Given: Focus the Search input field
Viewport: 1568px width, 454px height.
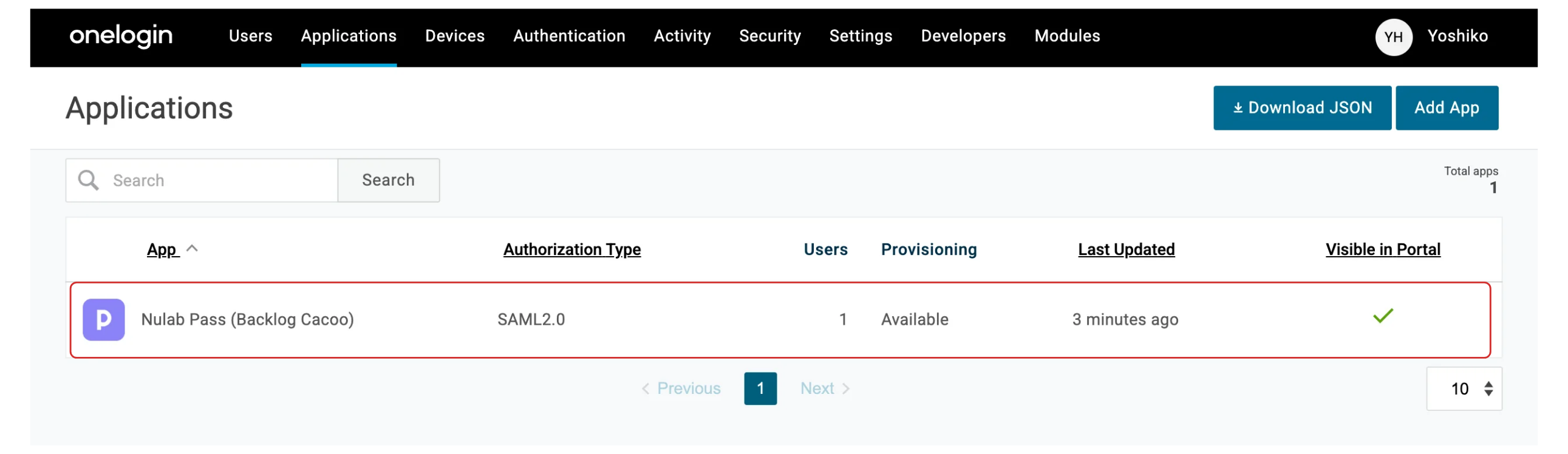Looking at the screenshot, I should tap(202, 180).
